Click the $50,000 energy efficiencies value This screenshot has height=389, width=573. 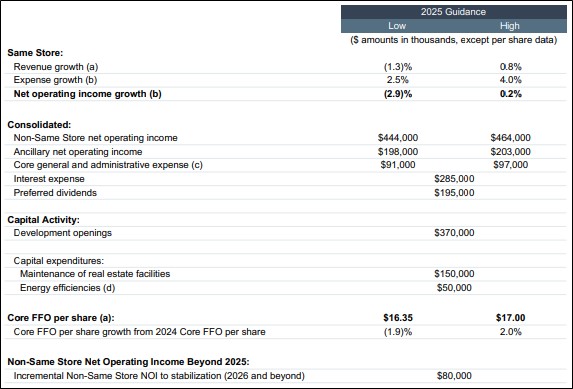tap(454, 288)
